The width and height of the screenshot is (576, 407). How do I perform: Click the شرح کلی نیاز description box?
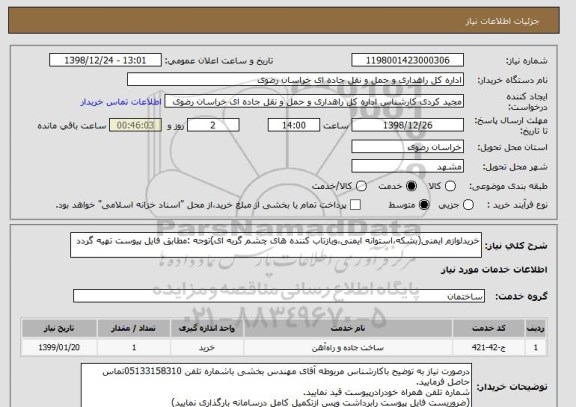pos(276,245)
